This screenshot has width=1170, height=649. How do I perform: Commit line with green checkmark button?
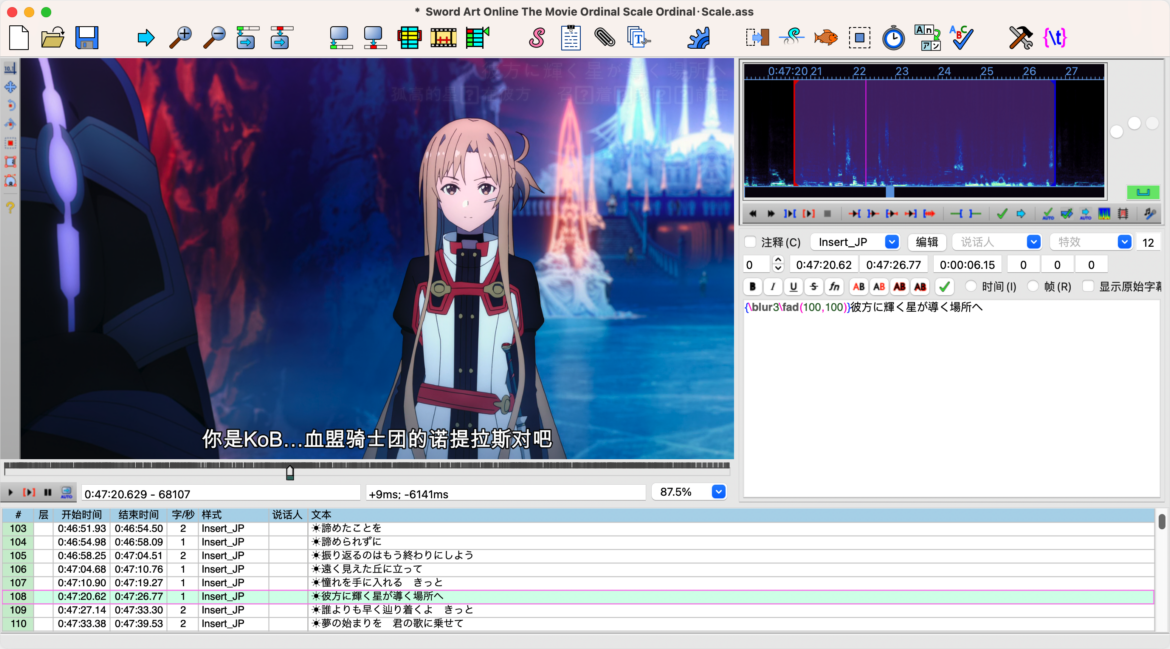pyautogui.click(x=945, y=286)
